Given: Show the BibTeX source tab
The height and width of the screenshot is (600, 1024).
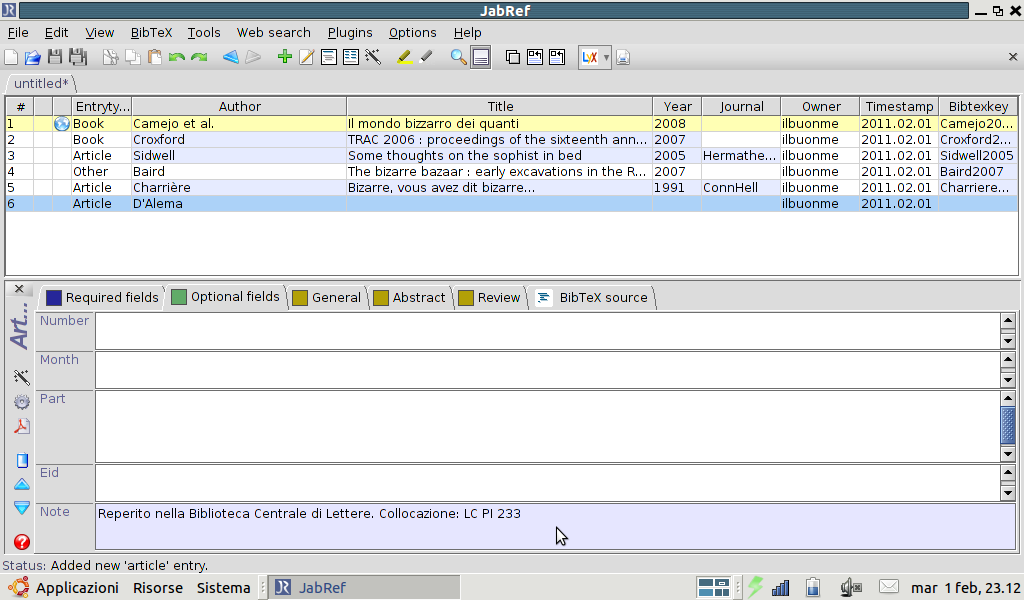Looking at the screenshot, I should pos(592,298).
